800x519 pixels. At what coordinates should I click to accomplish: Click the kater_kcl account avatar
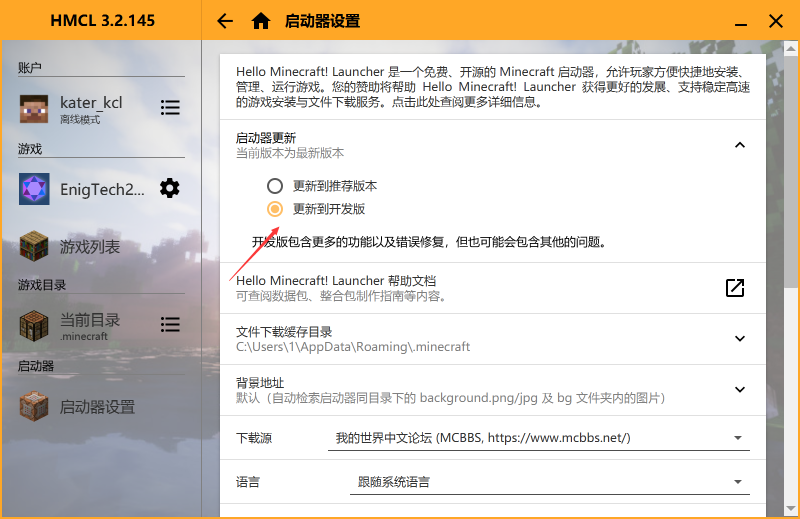pyautogui.click(x=34, y=108)
